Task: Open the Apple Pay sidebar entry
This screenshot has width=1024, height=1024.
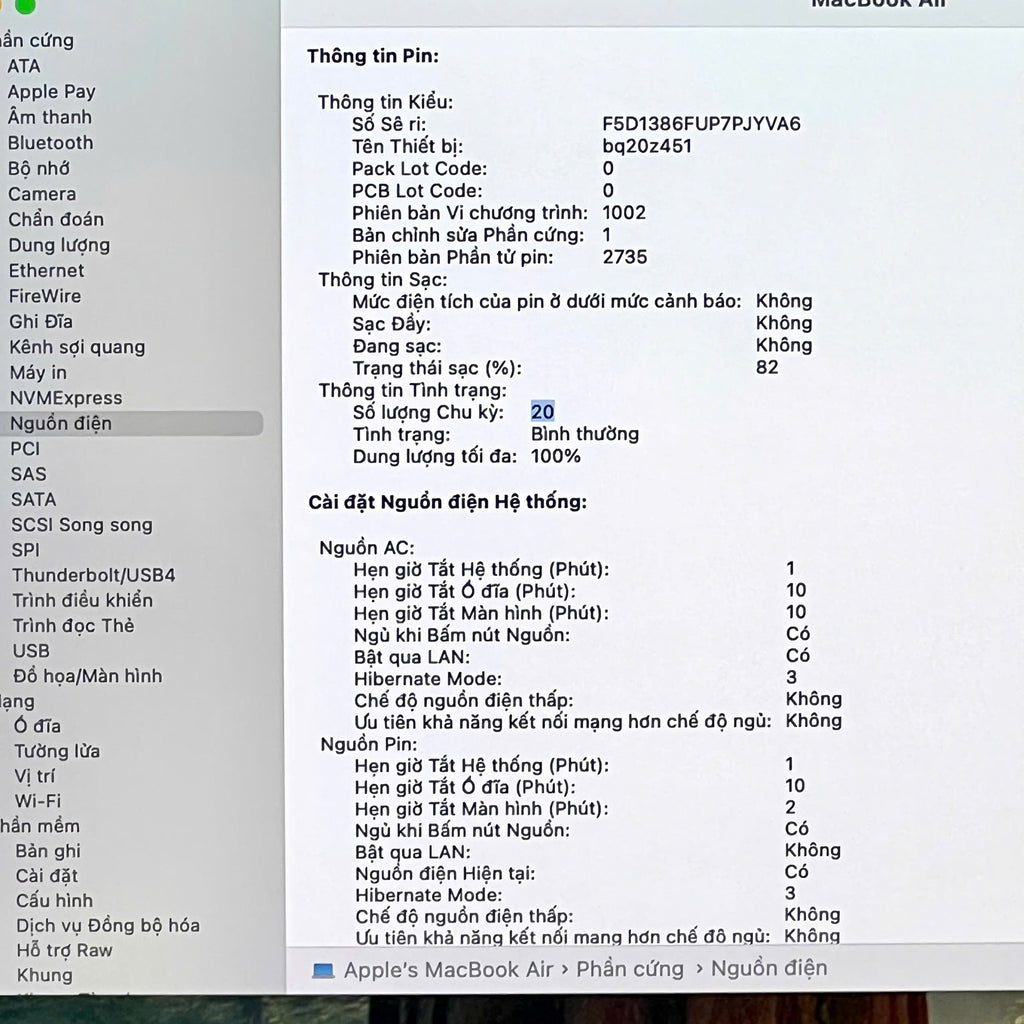Action: click(x=51, y=92)
